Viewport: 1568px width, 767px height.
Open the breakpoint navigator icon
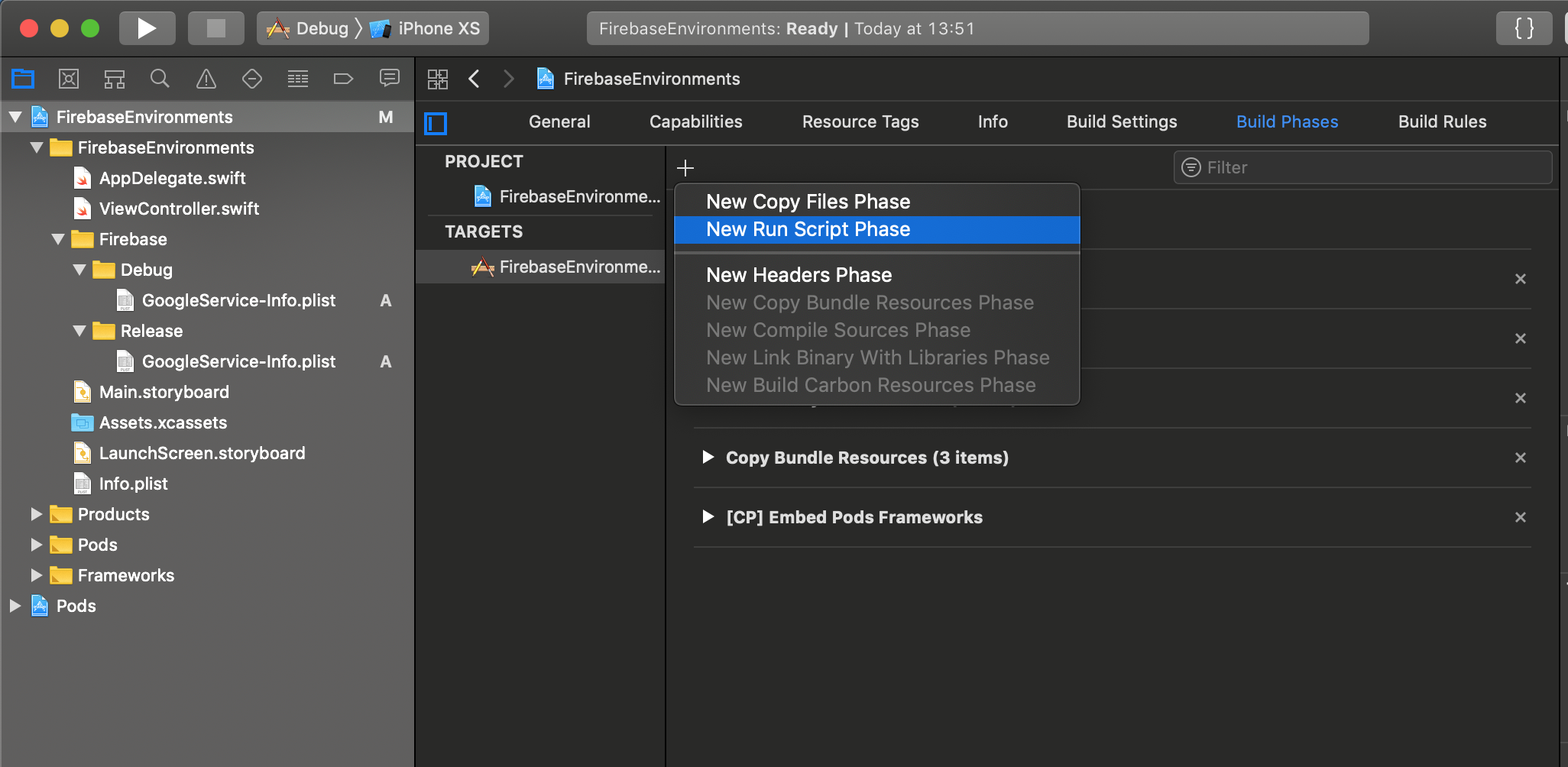343,79
